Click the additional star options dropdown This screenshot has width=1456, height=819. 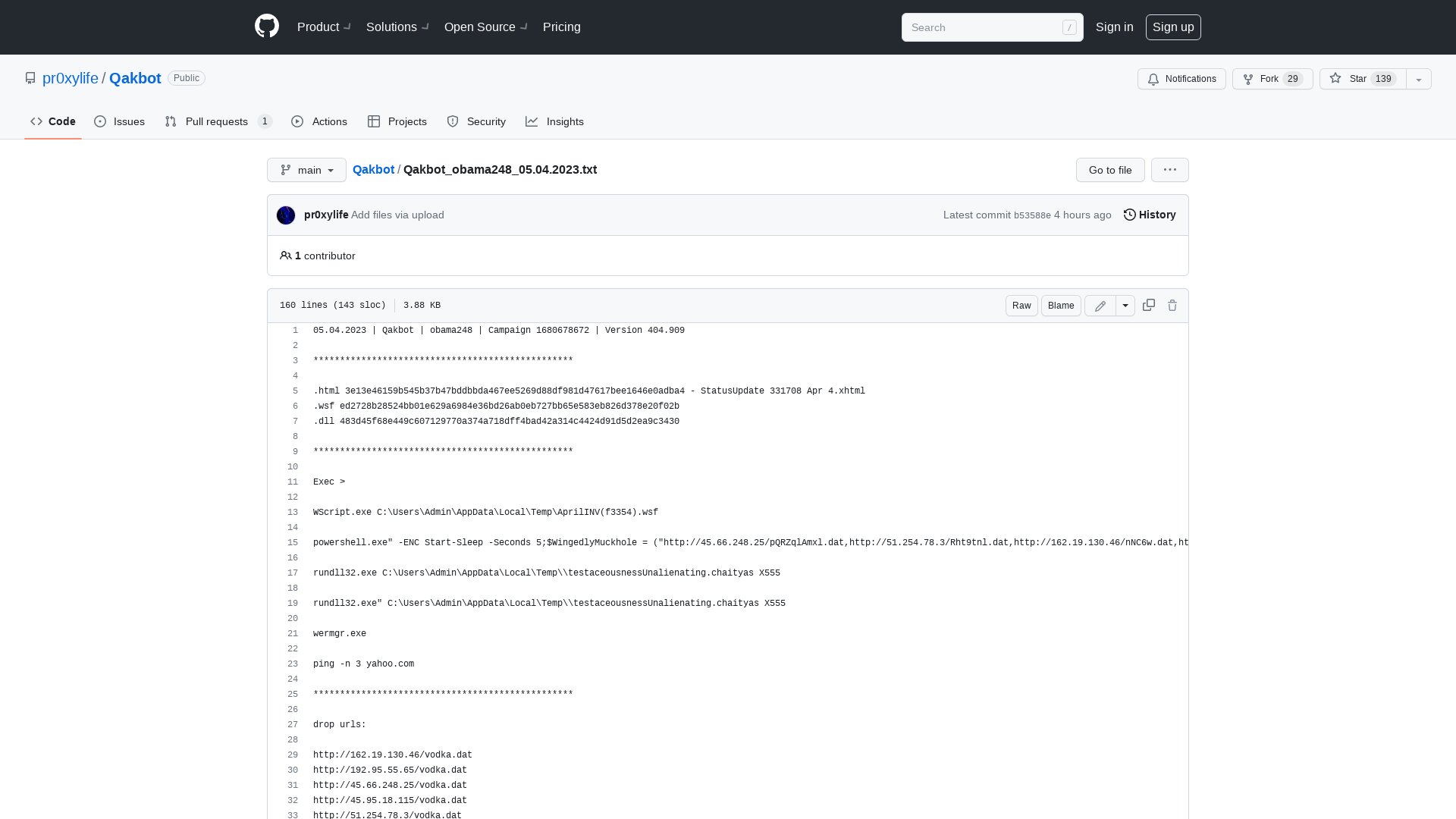(x=1419, y=78)
